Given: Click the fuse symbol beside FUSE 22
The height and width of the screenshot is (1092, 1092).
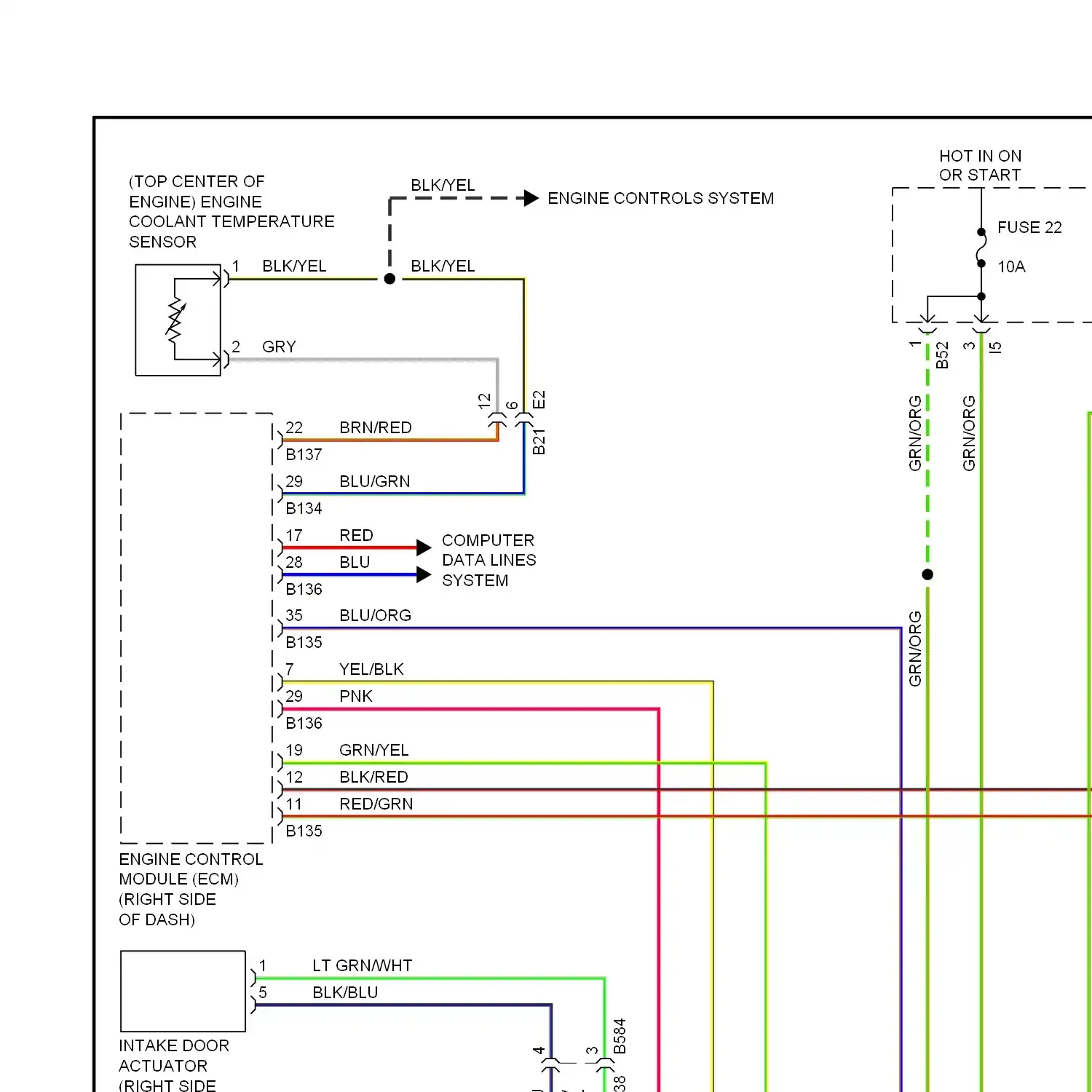Looking at the screenshot, I should pos(981,248).
